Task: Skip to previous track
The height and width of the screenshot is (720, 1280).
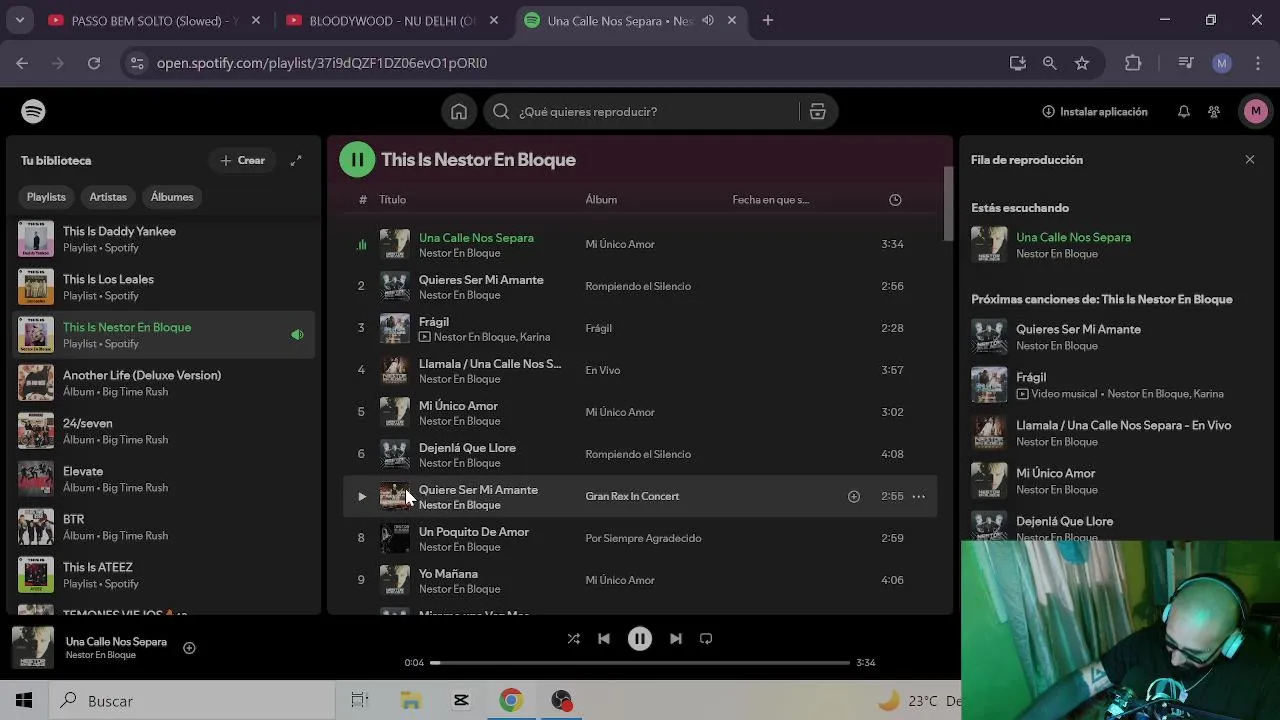Action: pos(603,639)
